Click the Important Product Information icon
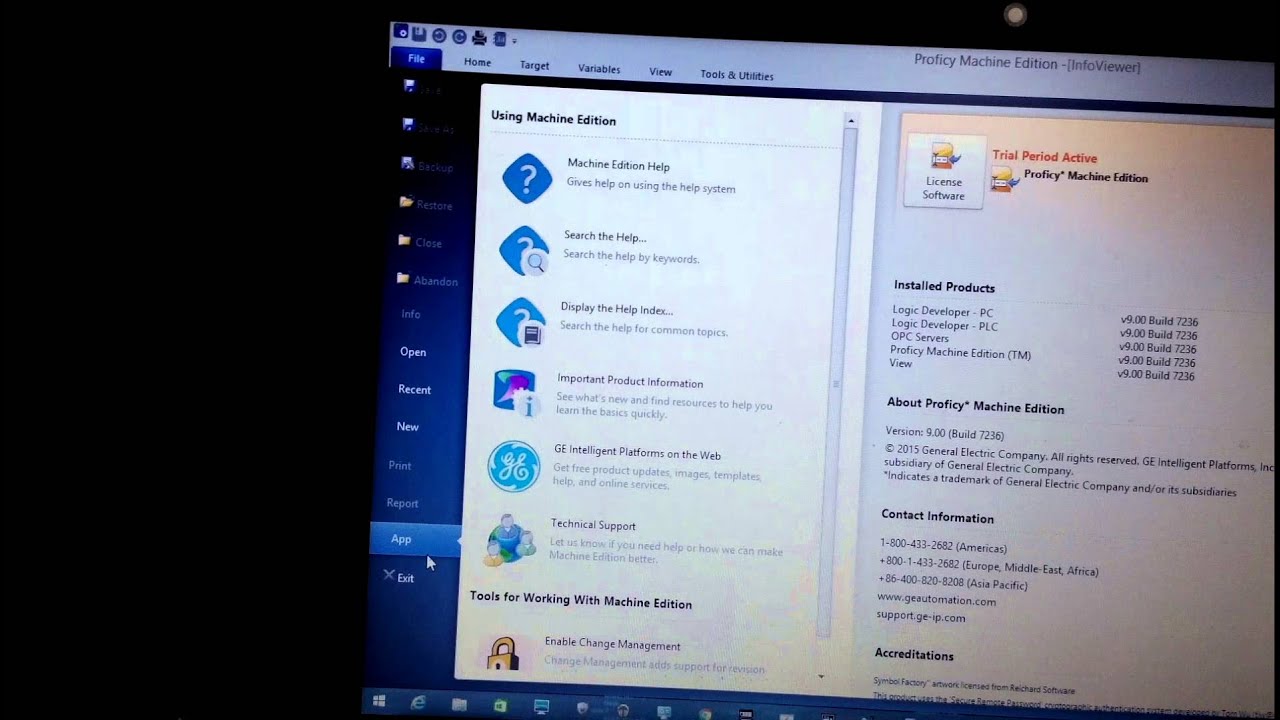This screenshot has width=1280, height=720. [517, 392]
